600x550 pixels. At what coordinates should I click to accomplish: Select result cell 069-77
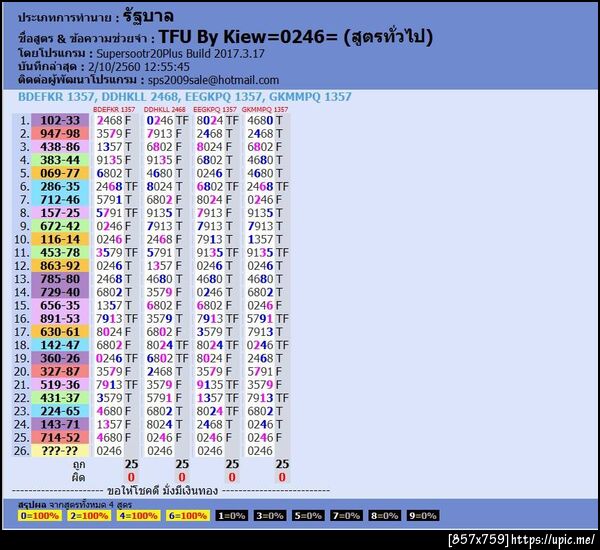pyautogui.click(x=60, y=173)
